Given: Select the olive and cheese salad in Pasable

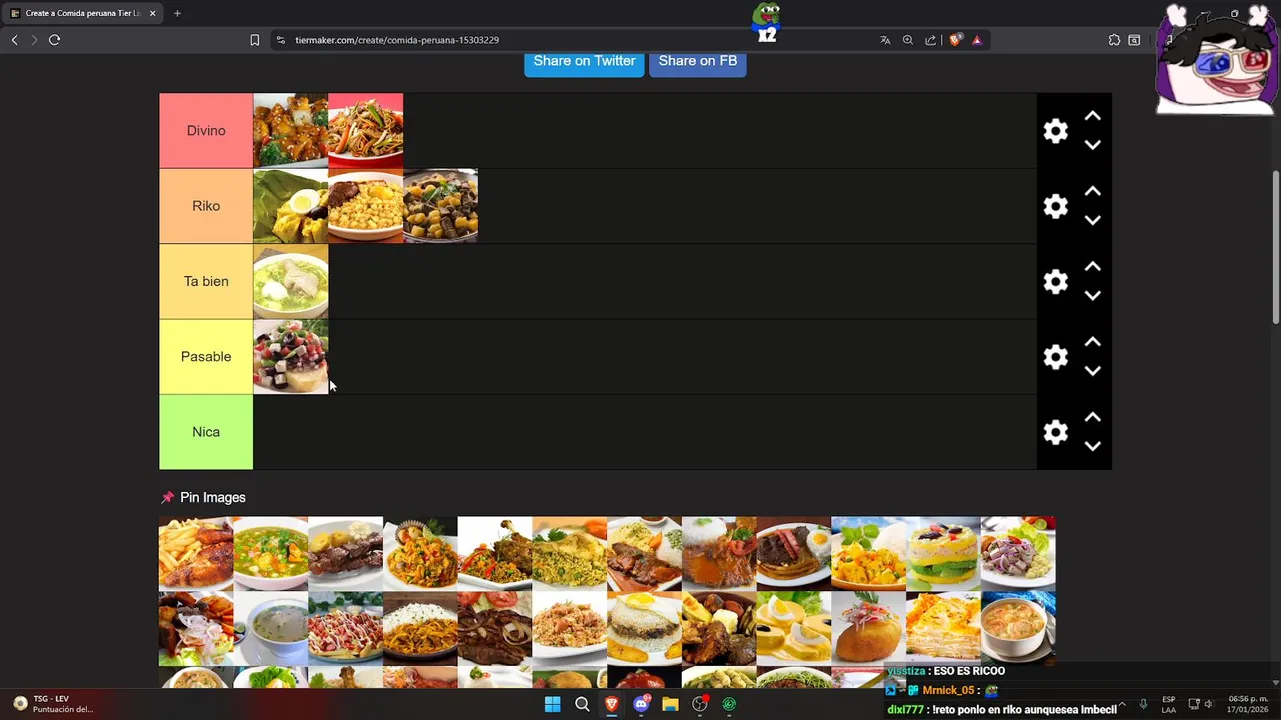Looking at the screenshot, I should pyautogui.click(x=291, y=357).
